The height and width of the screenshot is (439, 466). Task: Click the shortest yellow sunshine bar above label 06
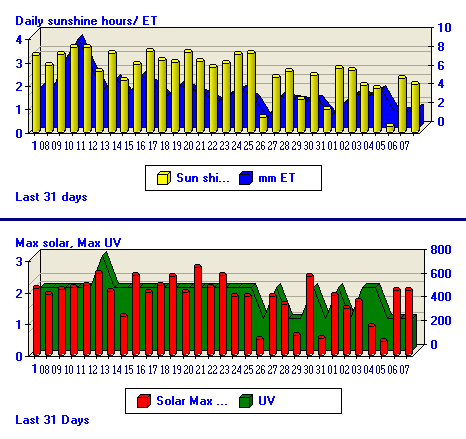coord(390,128)
